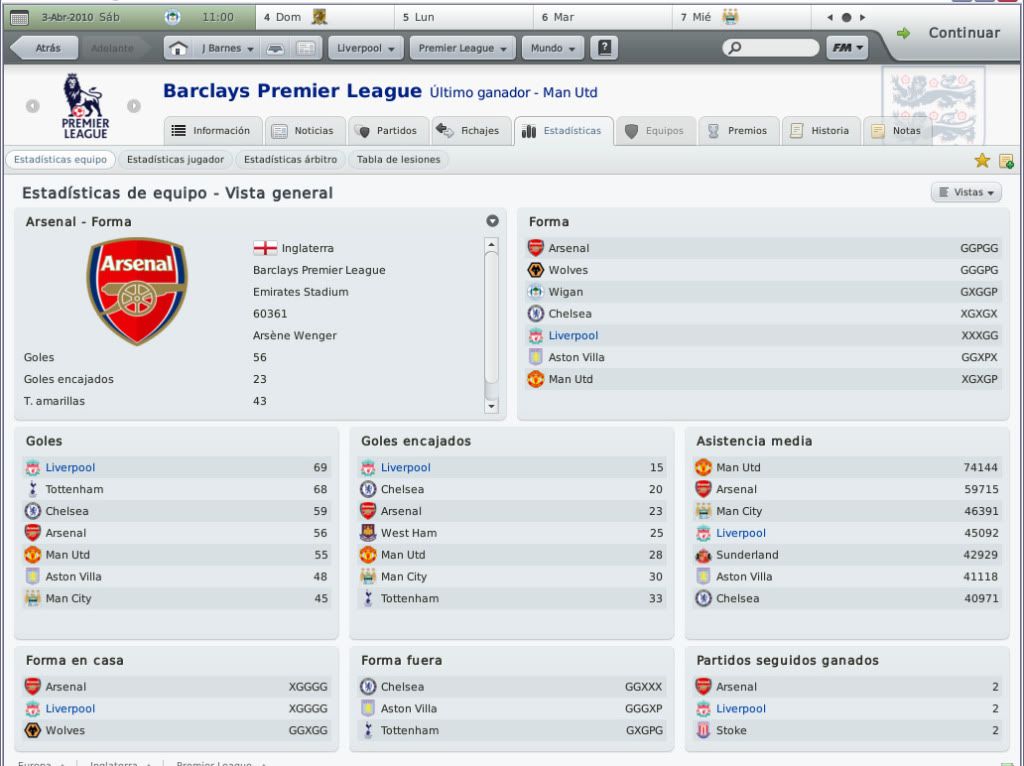Expand the Premier League dropdown menu
The width and height of the screenshot is (1024, 766).
(x=462, y=48)
